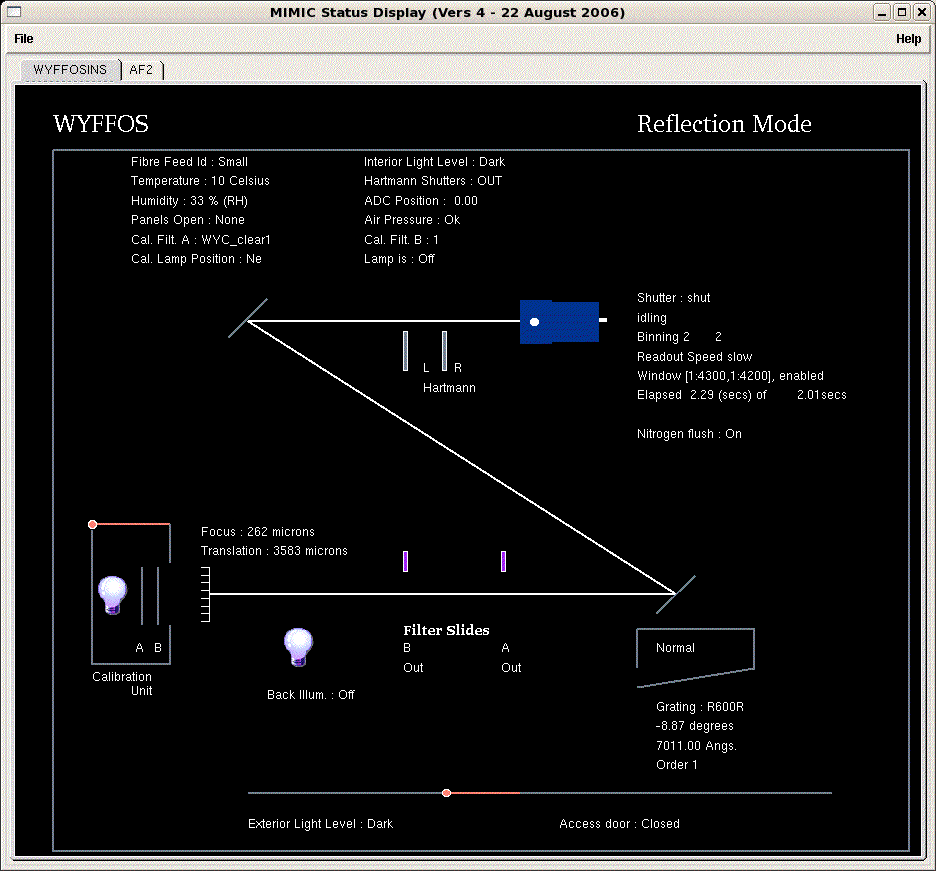
Task: Open the Help menu
Action: point(908,39)
